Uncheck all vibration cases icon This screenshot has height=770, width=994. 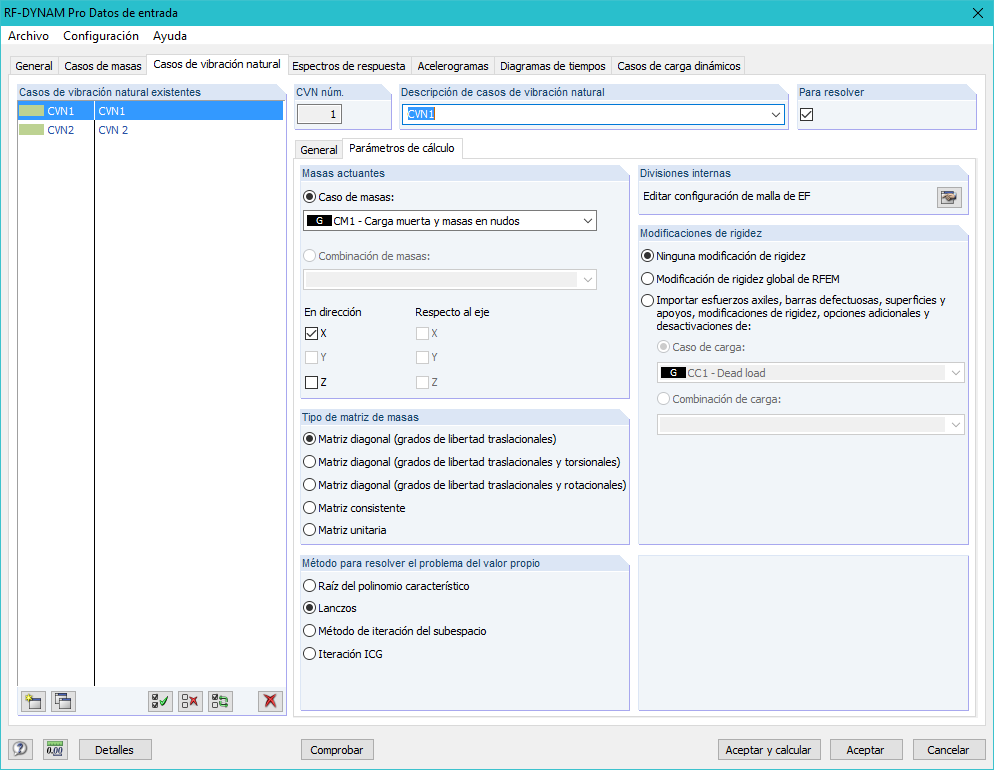(x=190, y=701)
